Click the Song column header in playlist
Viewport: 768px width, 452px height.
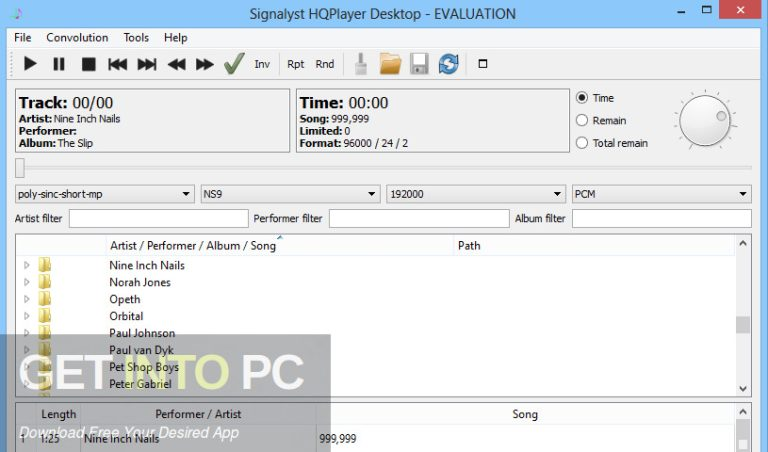coord(525,414)
